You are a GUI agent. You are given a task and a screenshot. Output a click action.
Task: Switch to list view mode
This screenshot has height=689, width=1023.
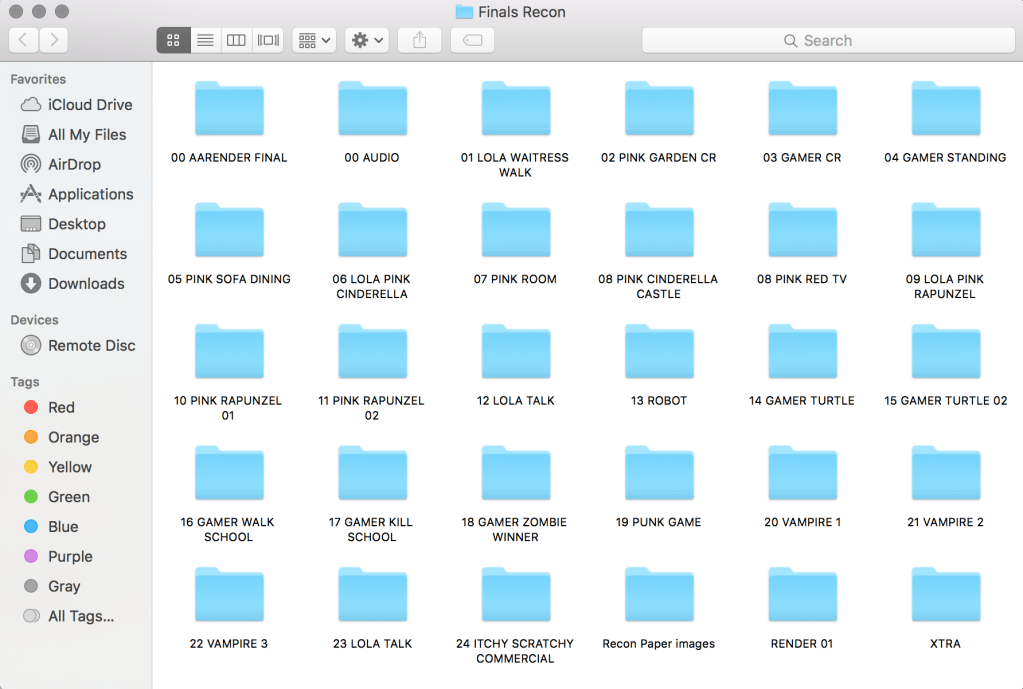pyautogui.click(x=205, y=40)
